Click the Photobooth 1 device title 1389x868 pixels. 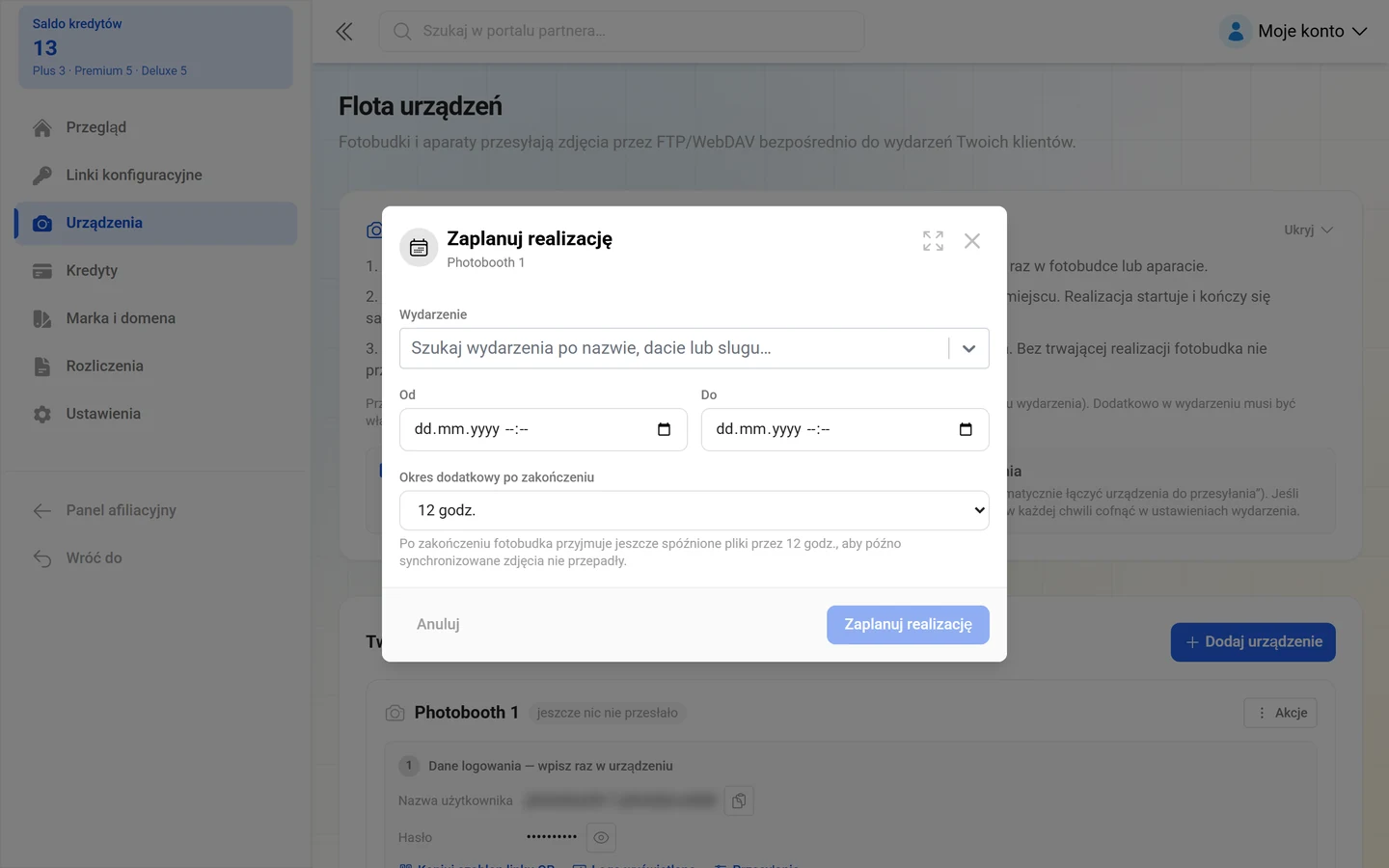(466, 713)
